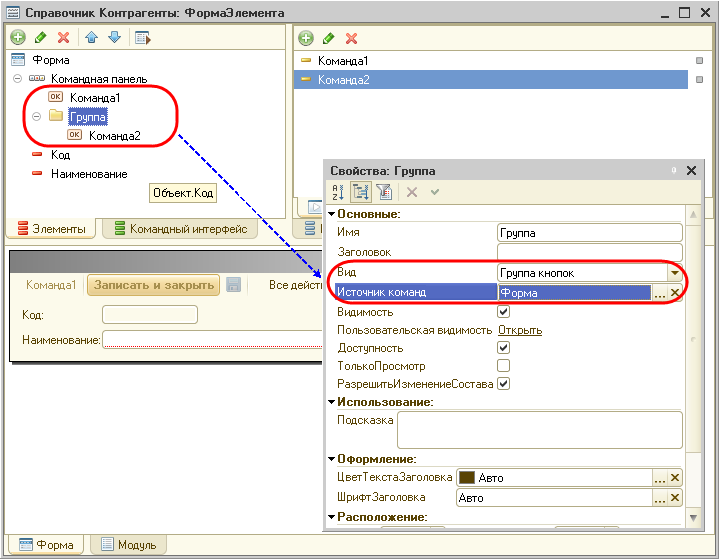Clear the Источник команд field with its X button
Image resolution: width=719 pixels, height=559 pixels.
675,293
